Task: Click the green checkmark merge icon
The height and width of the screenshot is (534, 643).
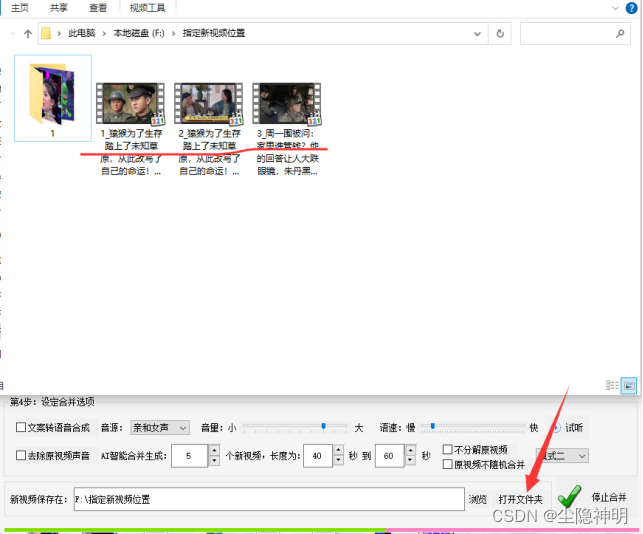Action: pos(570,496)
